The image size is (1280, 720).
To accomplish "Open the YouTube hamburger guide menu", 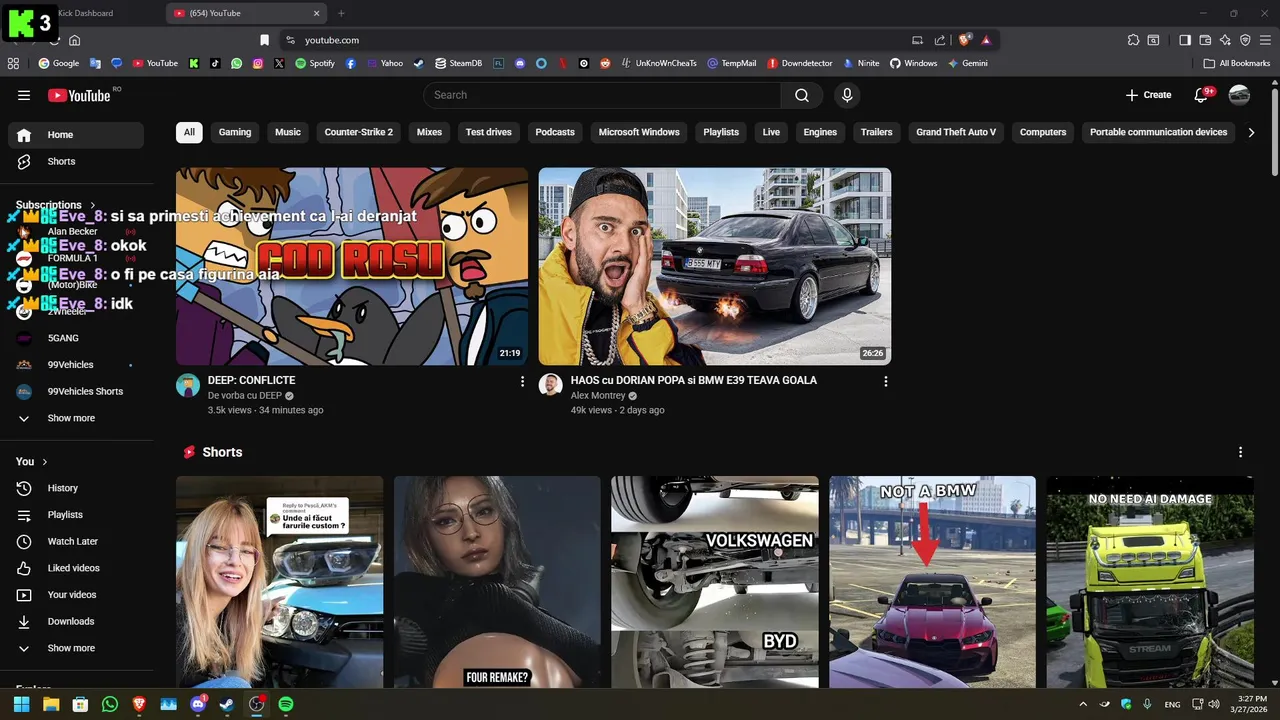I will (24, 95).
